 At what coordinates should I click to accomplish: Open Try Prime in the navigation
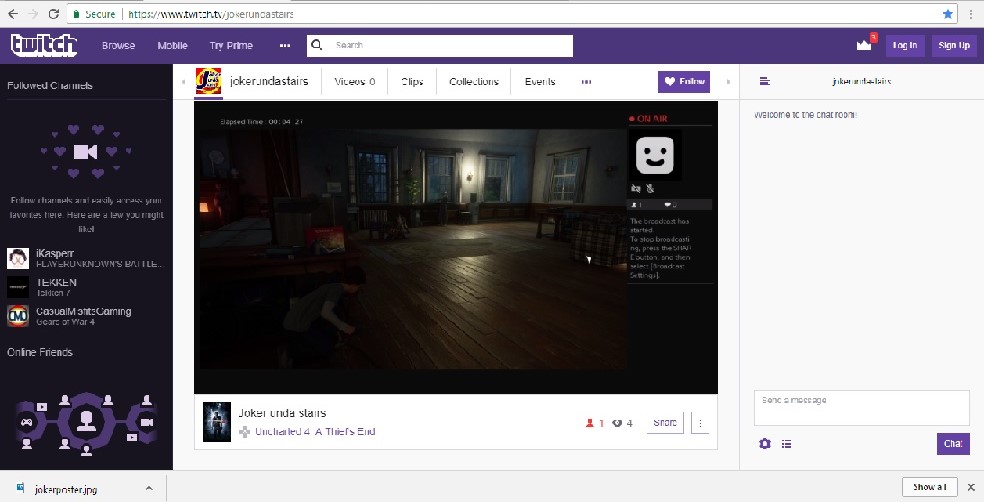coord(231,45)
